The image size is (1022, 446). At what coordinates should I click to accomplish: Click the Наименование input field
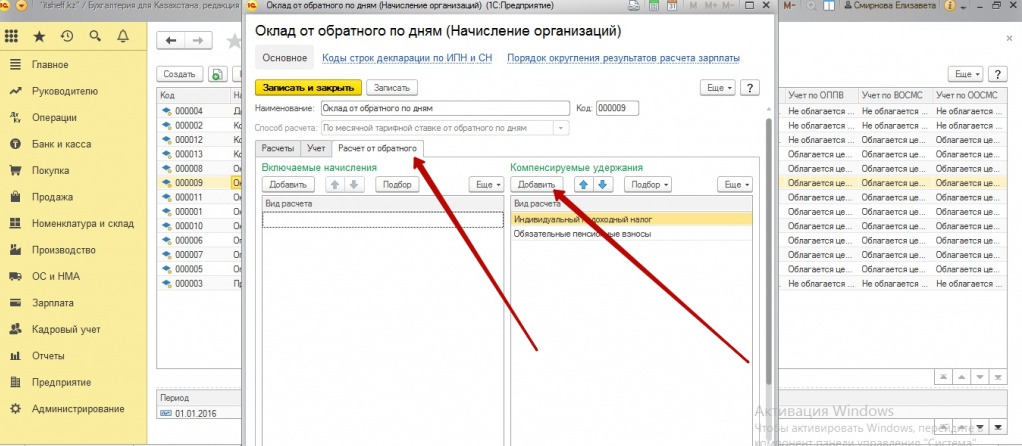443,108
